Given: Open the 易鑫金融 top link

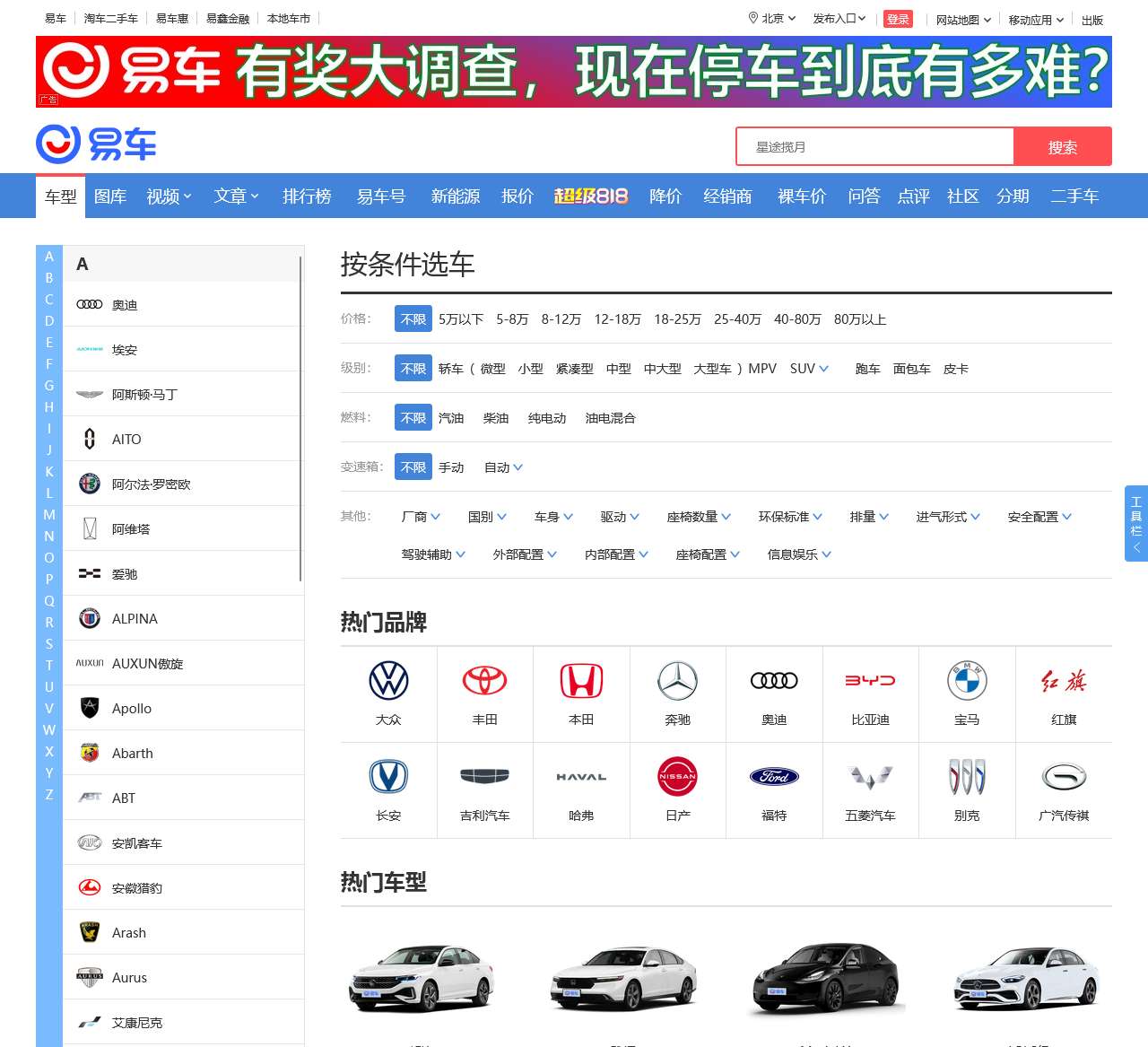Looking at the screenshot, I should point(228,18).
